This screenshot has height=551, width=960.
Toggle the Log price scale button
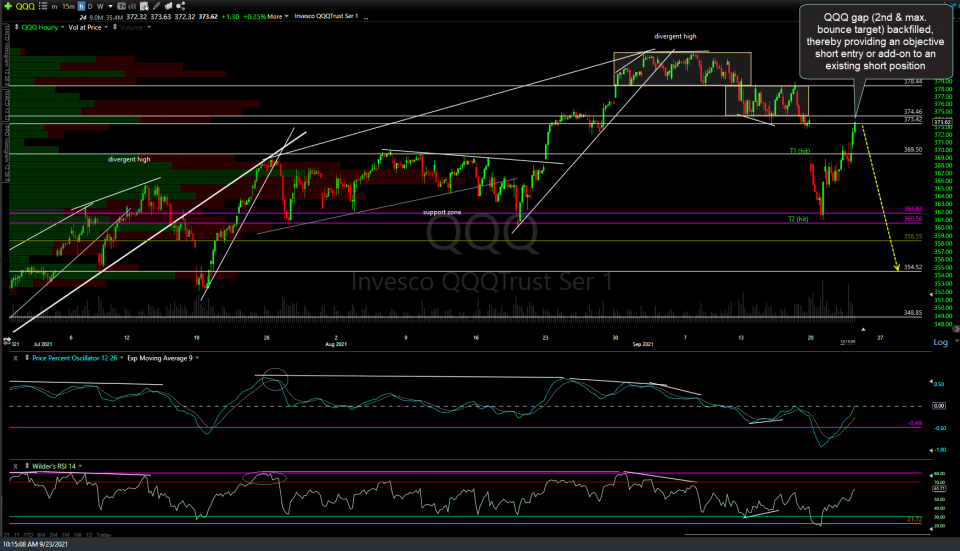pos(940,342)
